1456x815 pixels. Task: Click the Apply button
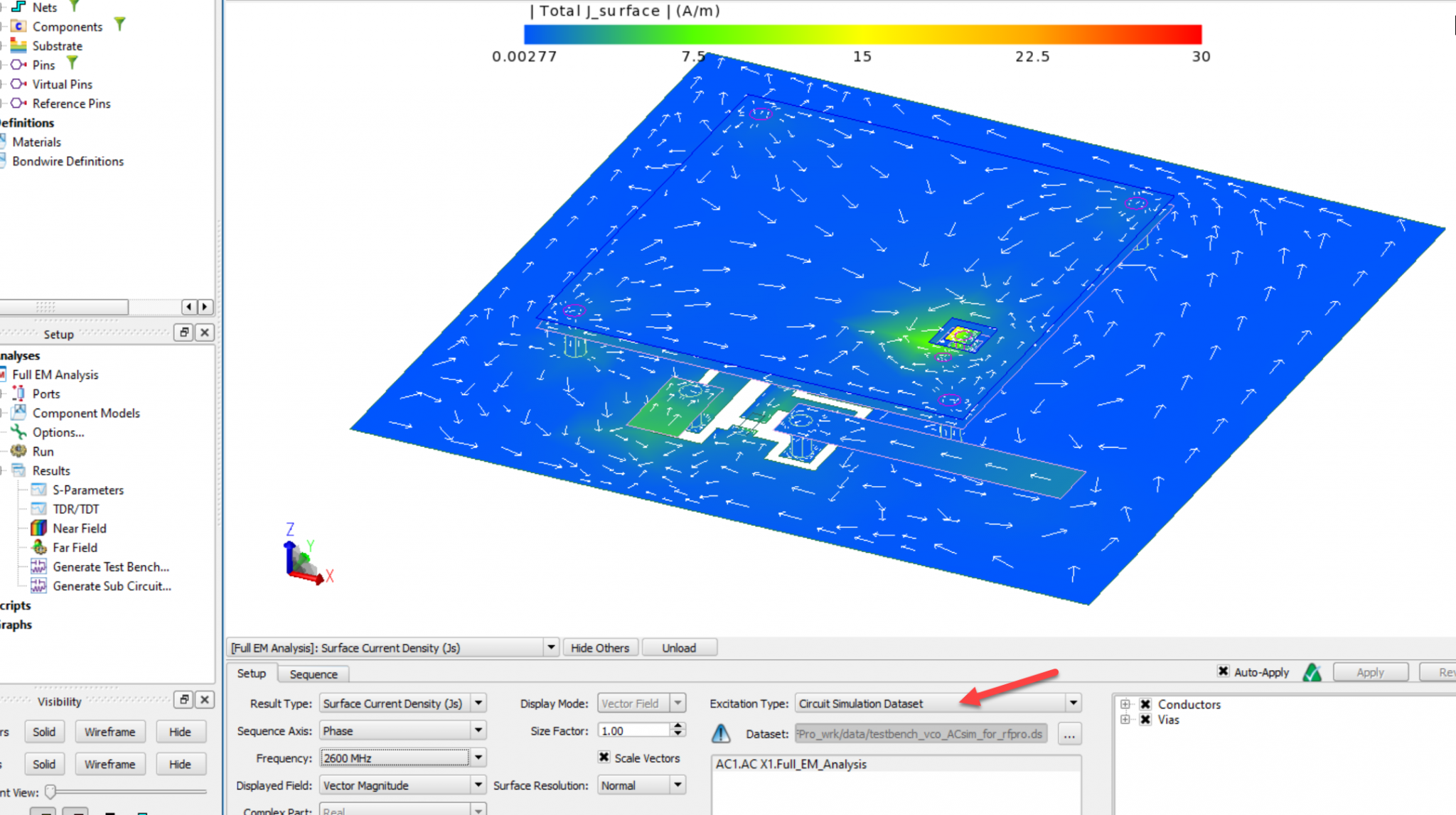point(1370,671)
